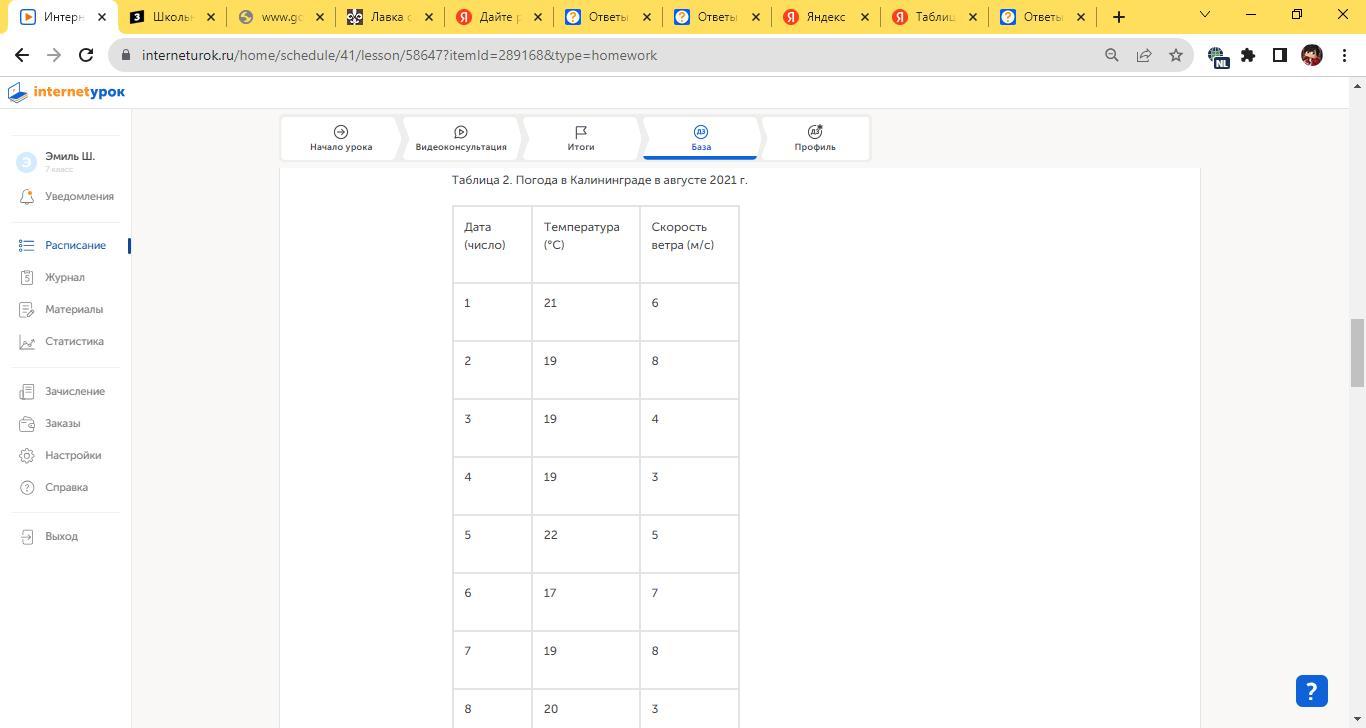Click the Настройки gear icon
The image size is (1366, 728).
(27, 456)
